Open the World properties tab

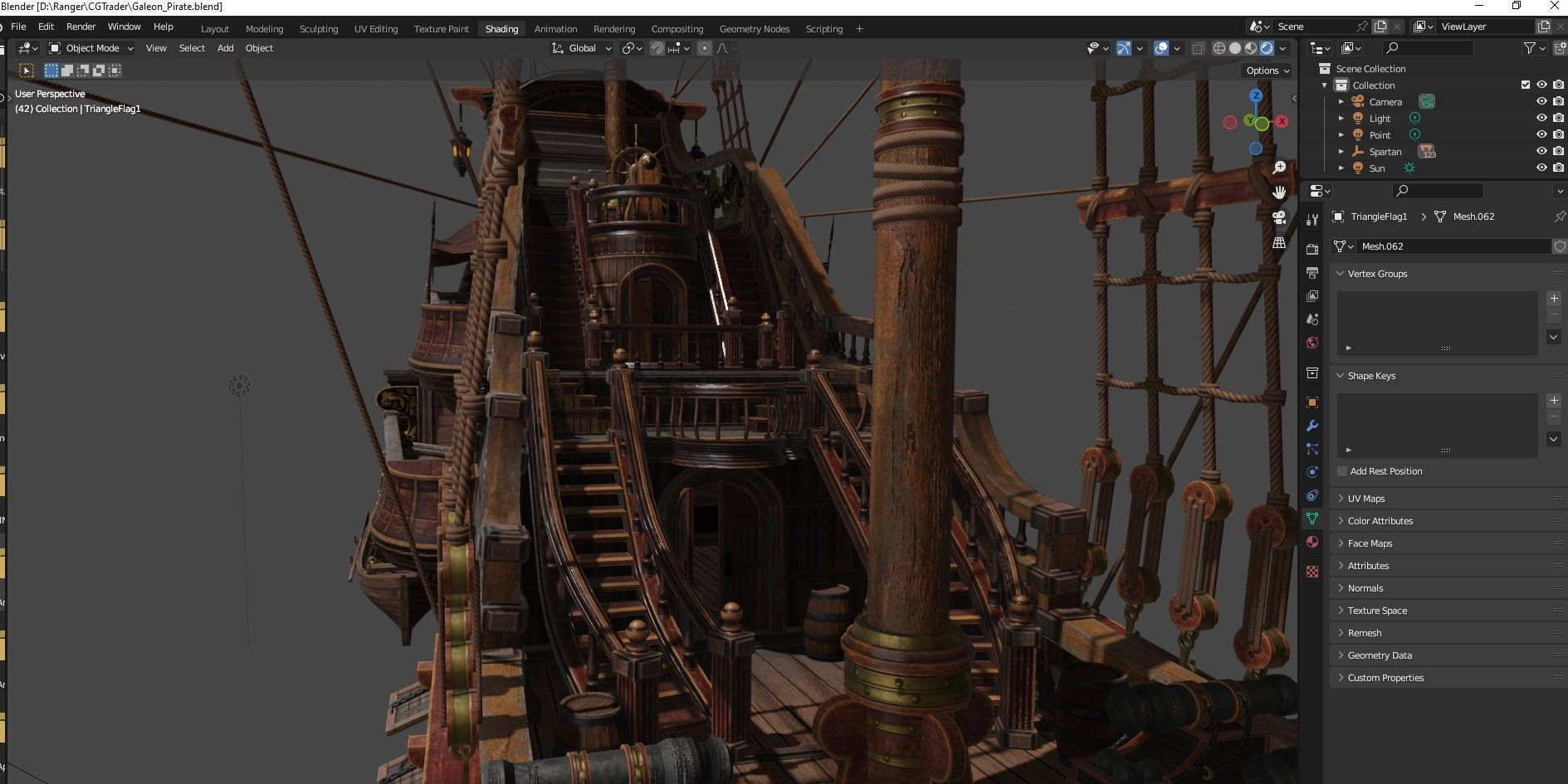1312,342
